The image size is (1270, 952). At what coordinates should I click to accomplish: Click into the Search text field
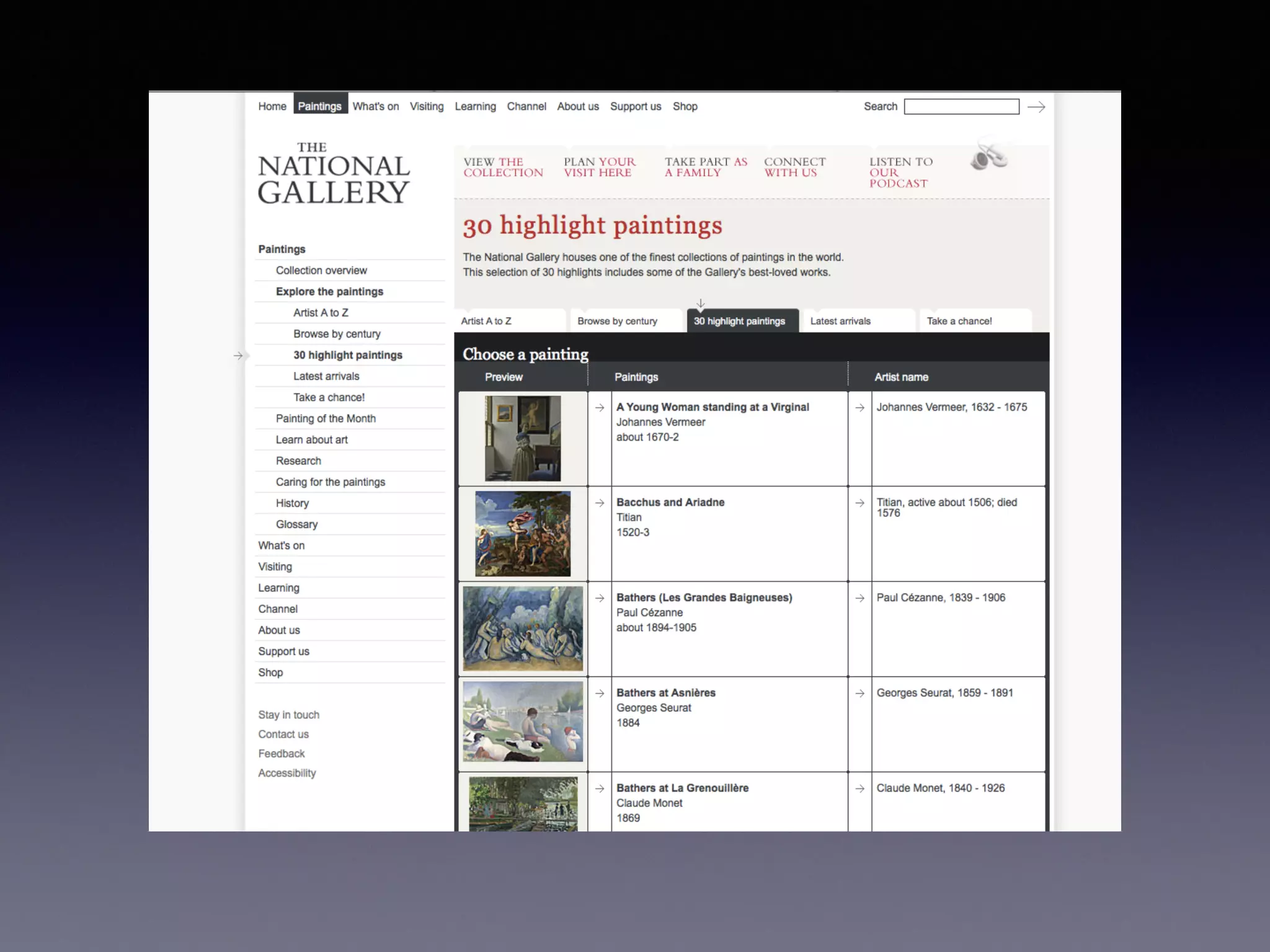pos(961,107)
